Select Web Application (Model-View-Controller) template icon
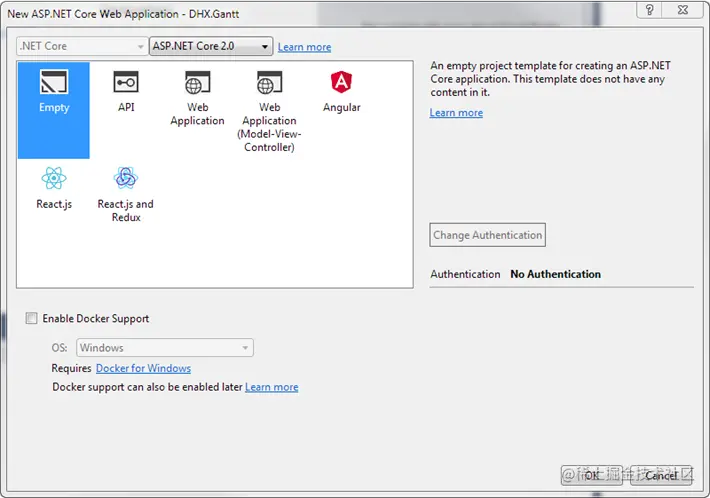710x498 pixels. [269, 82]
